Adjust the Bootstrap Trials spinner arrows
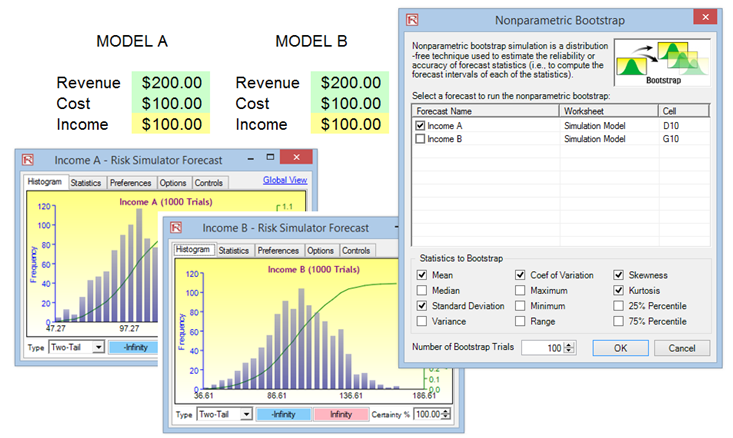Viewport: 733px width, 438px height. 569,348
